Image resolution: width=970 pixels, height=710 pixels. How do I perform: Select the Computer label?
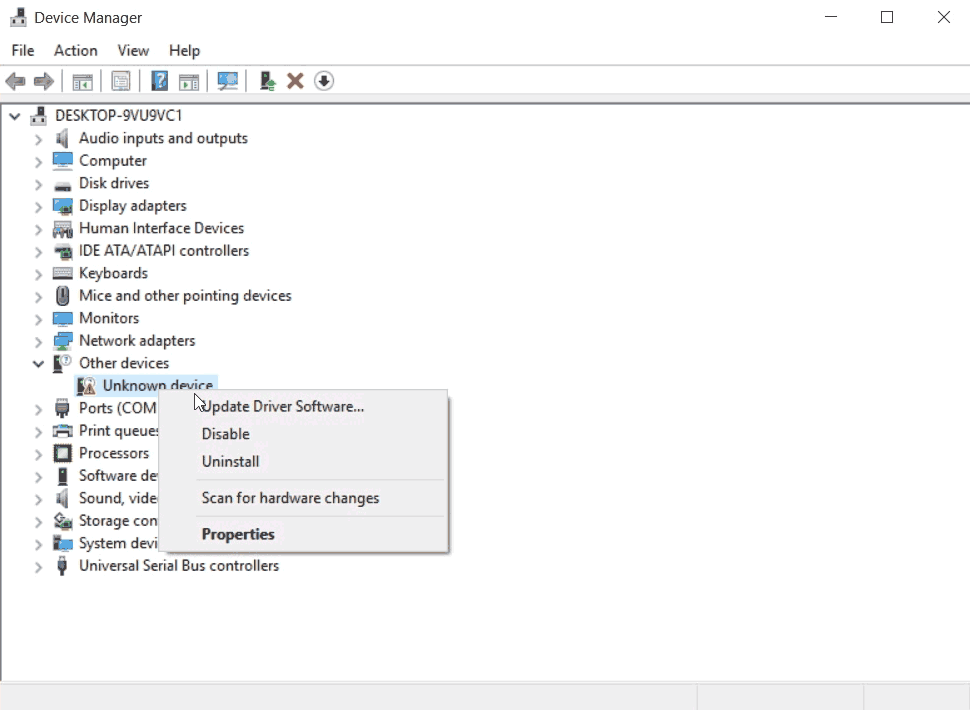[x=113, y=161]
